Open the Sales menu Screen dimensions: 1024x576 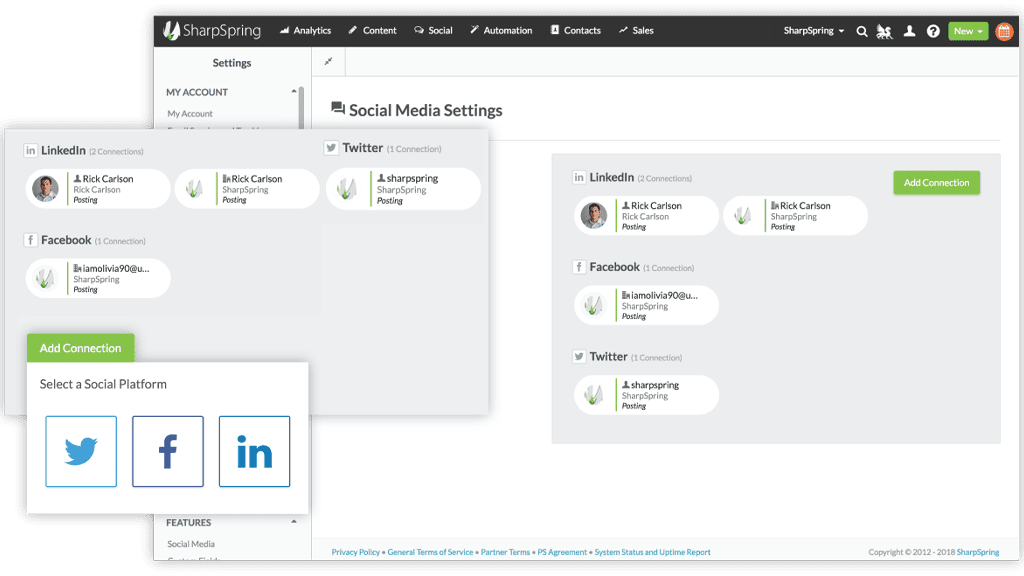636,31
